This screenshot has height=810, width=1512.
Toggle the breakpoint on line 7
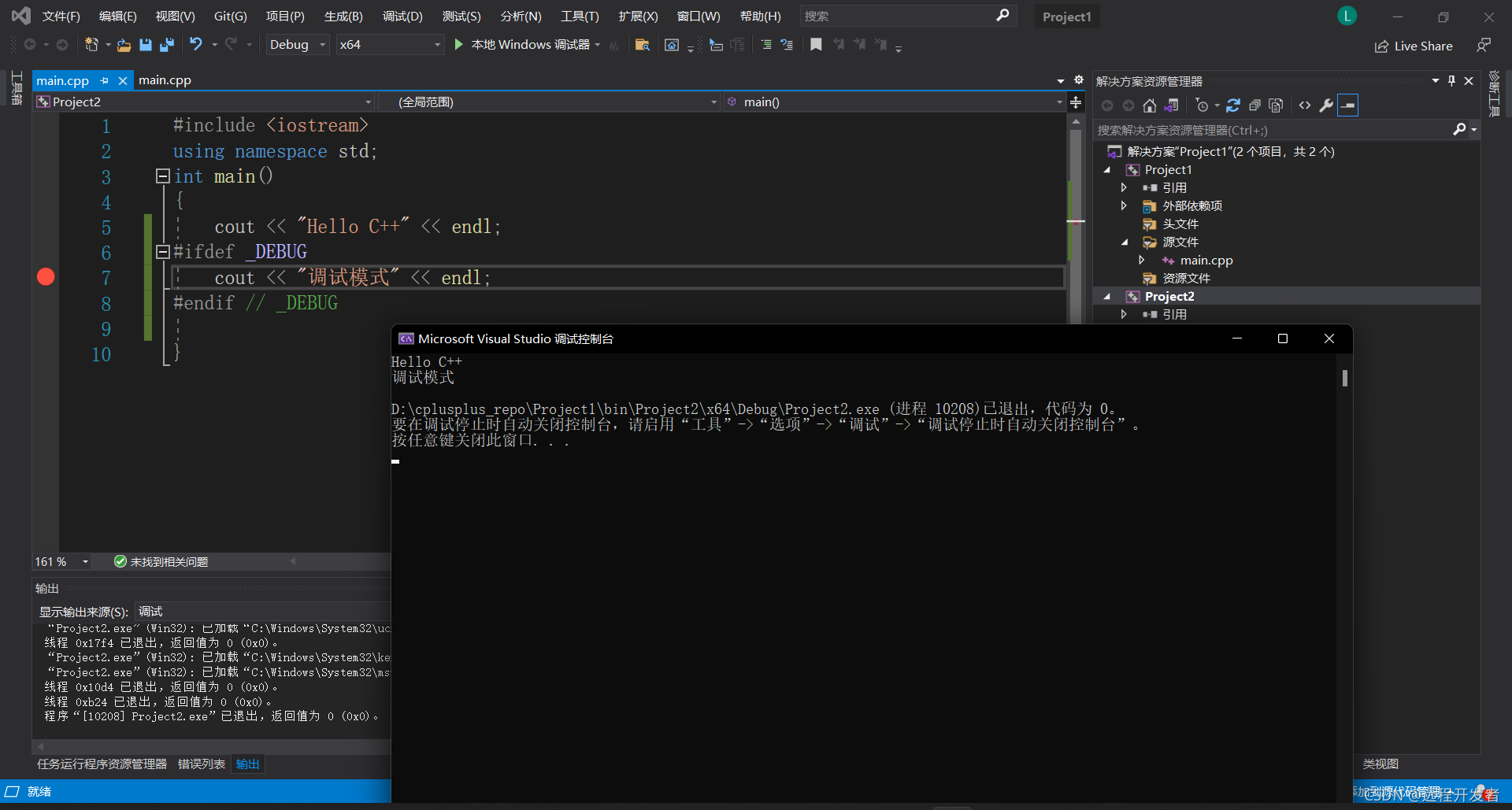[46, 276]
